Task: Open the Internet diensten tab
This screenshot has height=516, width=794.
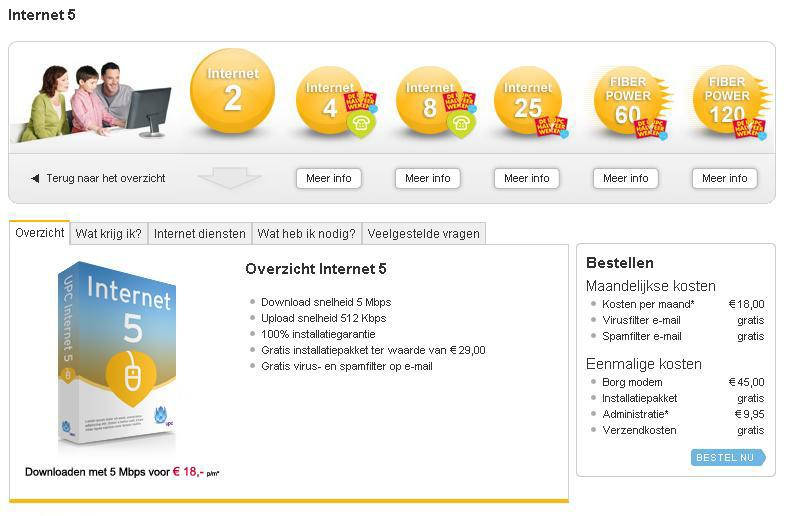Action: tap(200, 233)
